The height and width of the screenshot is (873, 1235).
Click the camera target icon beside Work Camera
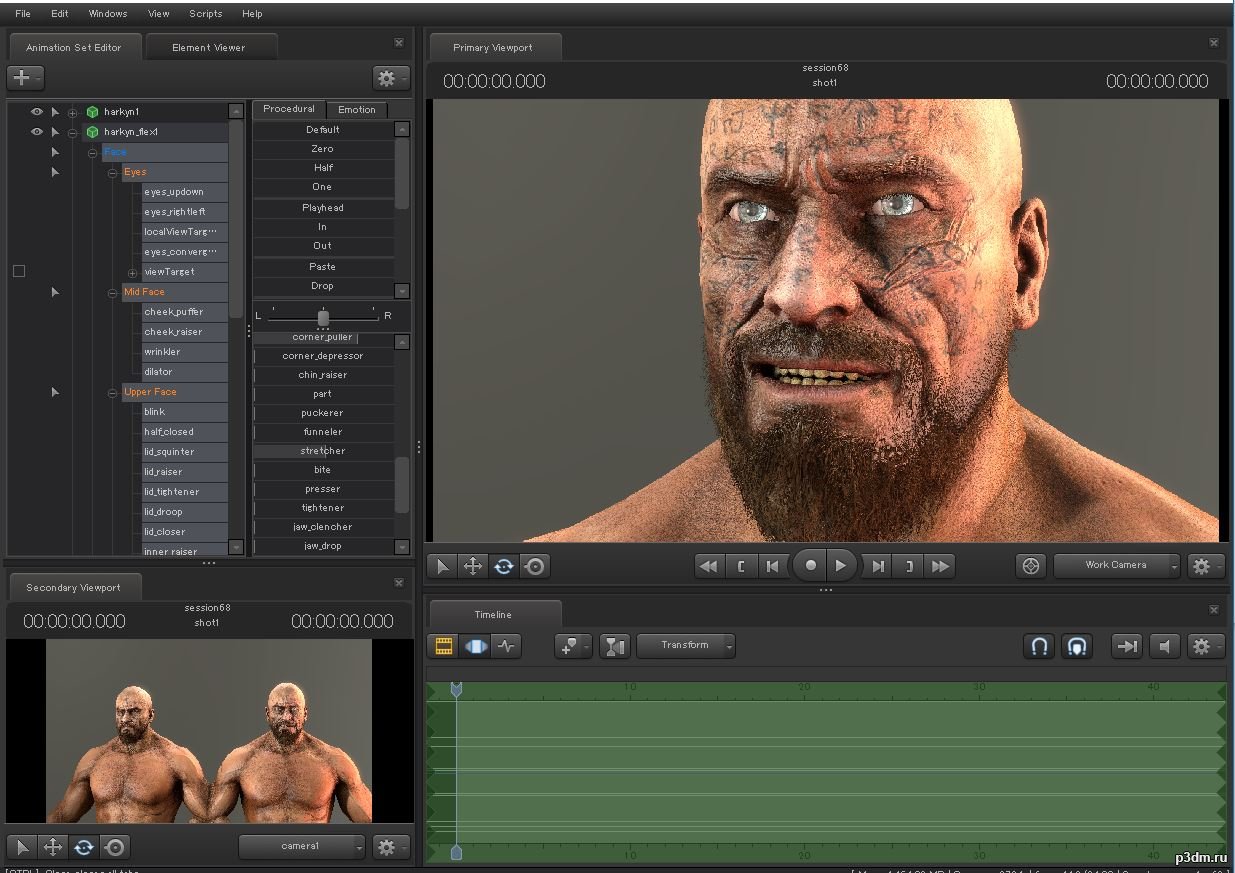pos(1030,566)
